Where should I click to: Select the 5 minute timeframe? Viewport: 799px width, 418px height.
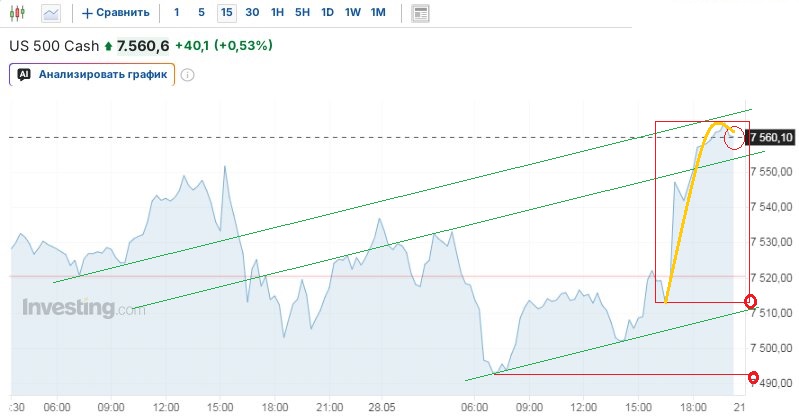pyautogui.click(x=201, y=12)
